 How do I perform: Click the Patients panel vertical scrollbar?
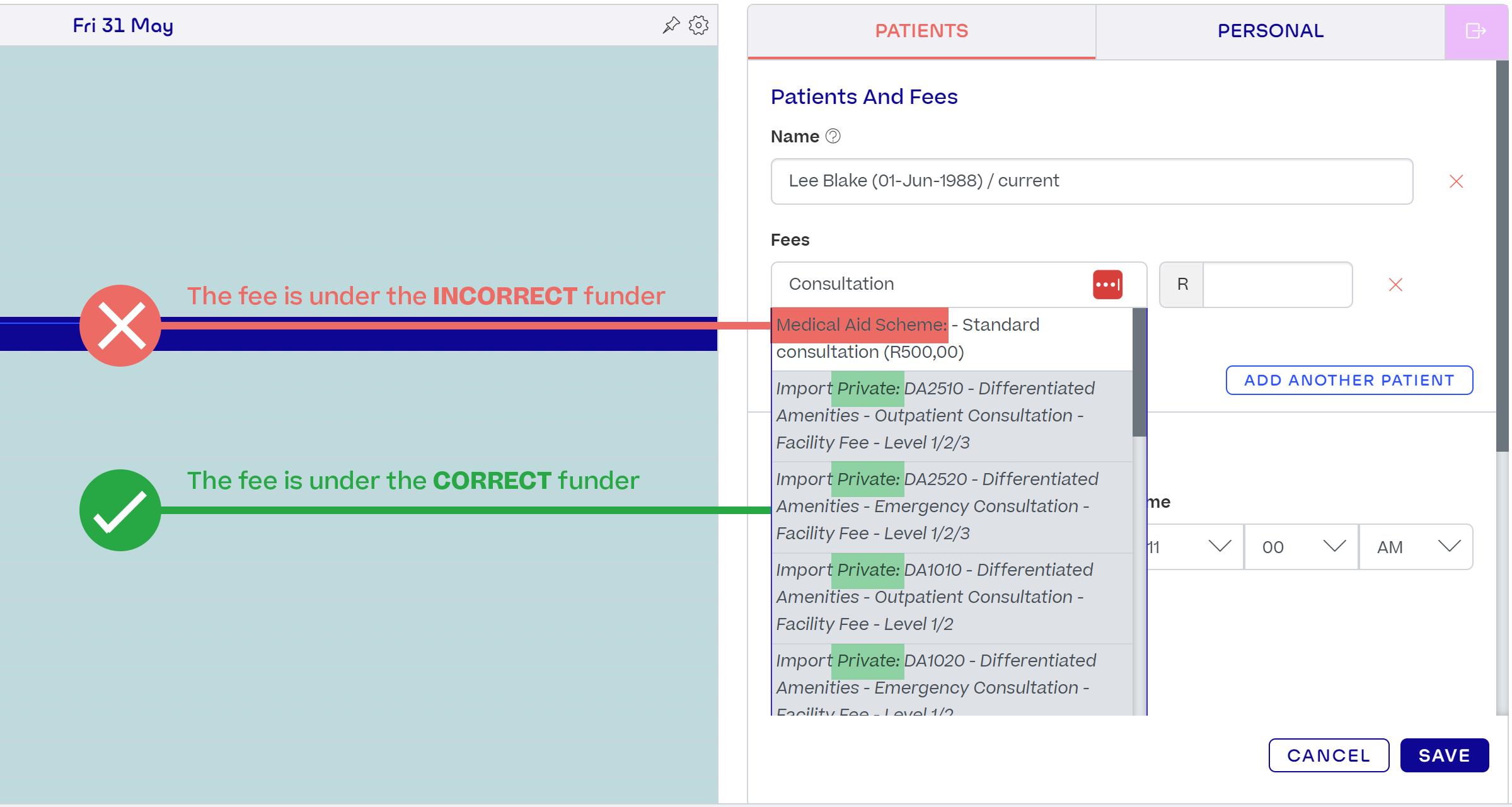[x=1503, y=256]
